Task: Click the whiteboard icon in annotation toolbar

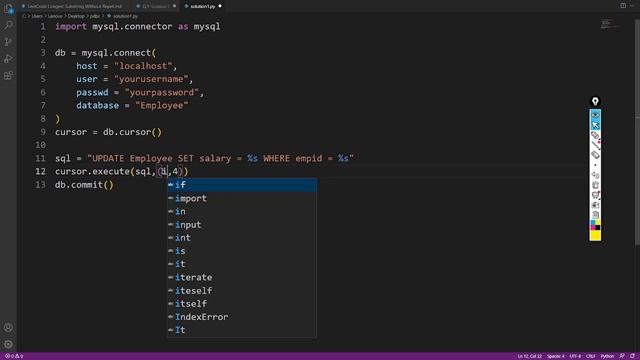Action: pyautogui.click(x=595, y=195)
